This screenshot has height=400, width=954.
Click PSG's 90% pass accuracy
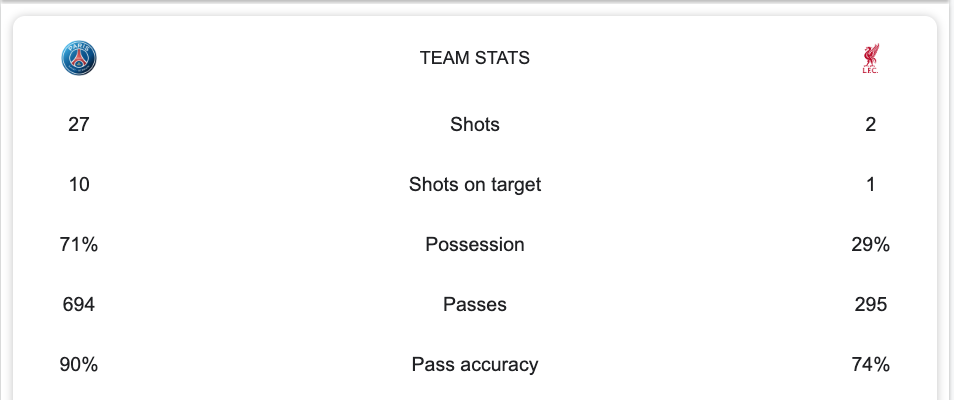coord(78,365)
